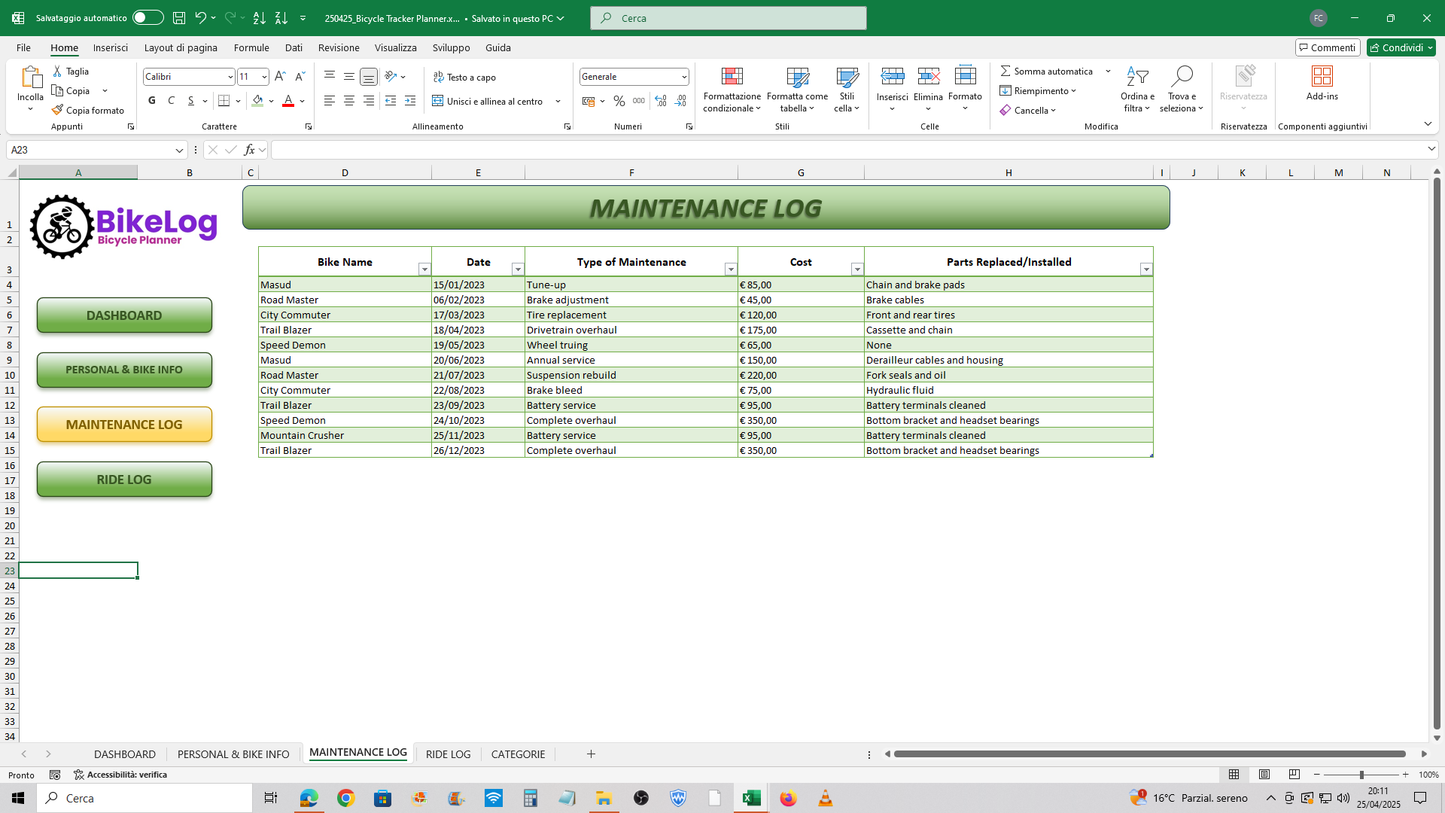Image resolution: width=1445 pixels, height=813 pixels.
Task: Click the Testo a capo wrap text icon
Action: [x=438, y=77]
